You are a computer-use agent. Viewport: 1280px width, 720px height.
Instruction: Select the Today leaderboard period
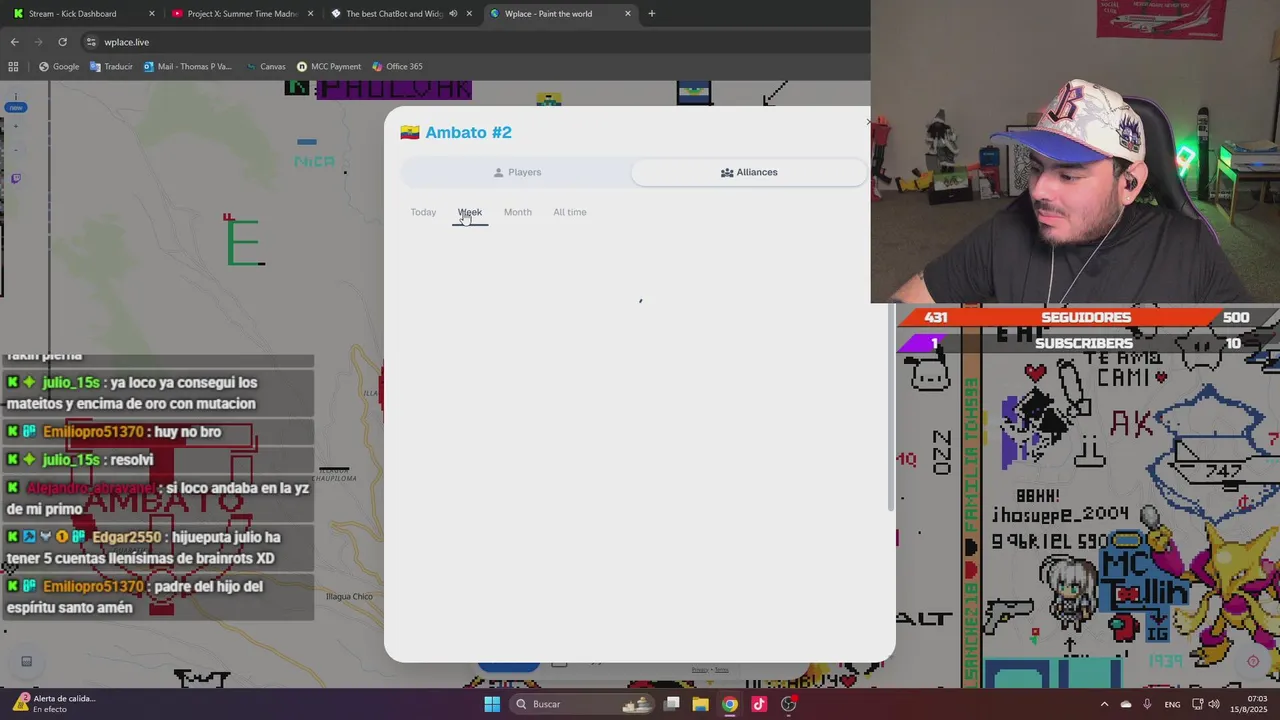click(x=423, y=212)
